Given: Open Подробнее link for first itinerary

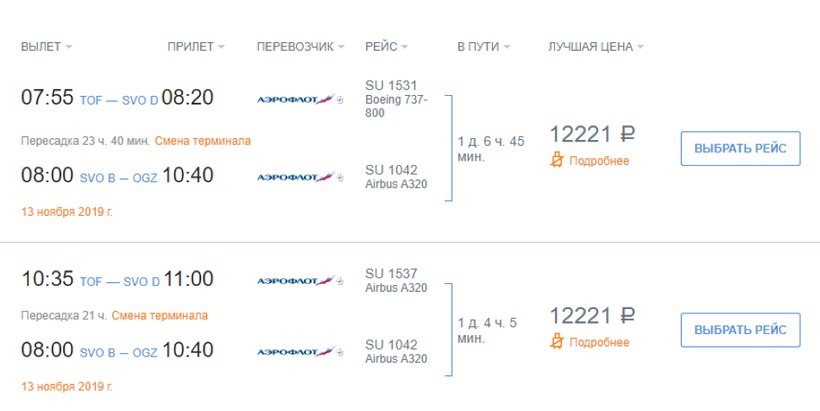Looking at the screenshot, I should coord(599,161).
